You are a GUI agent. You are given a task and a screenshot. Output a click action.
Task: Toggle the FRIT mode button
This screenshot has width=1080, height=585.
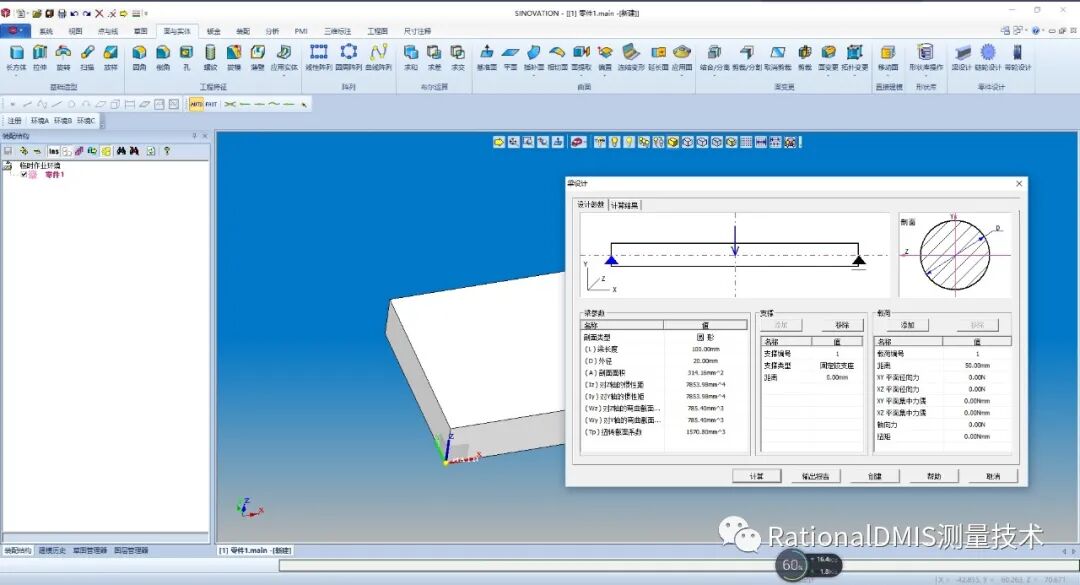click(x=211, y=104)
